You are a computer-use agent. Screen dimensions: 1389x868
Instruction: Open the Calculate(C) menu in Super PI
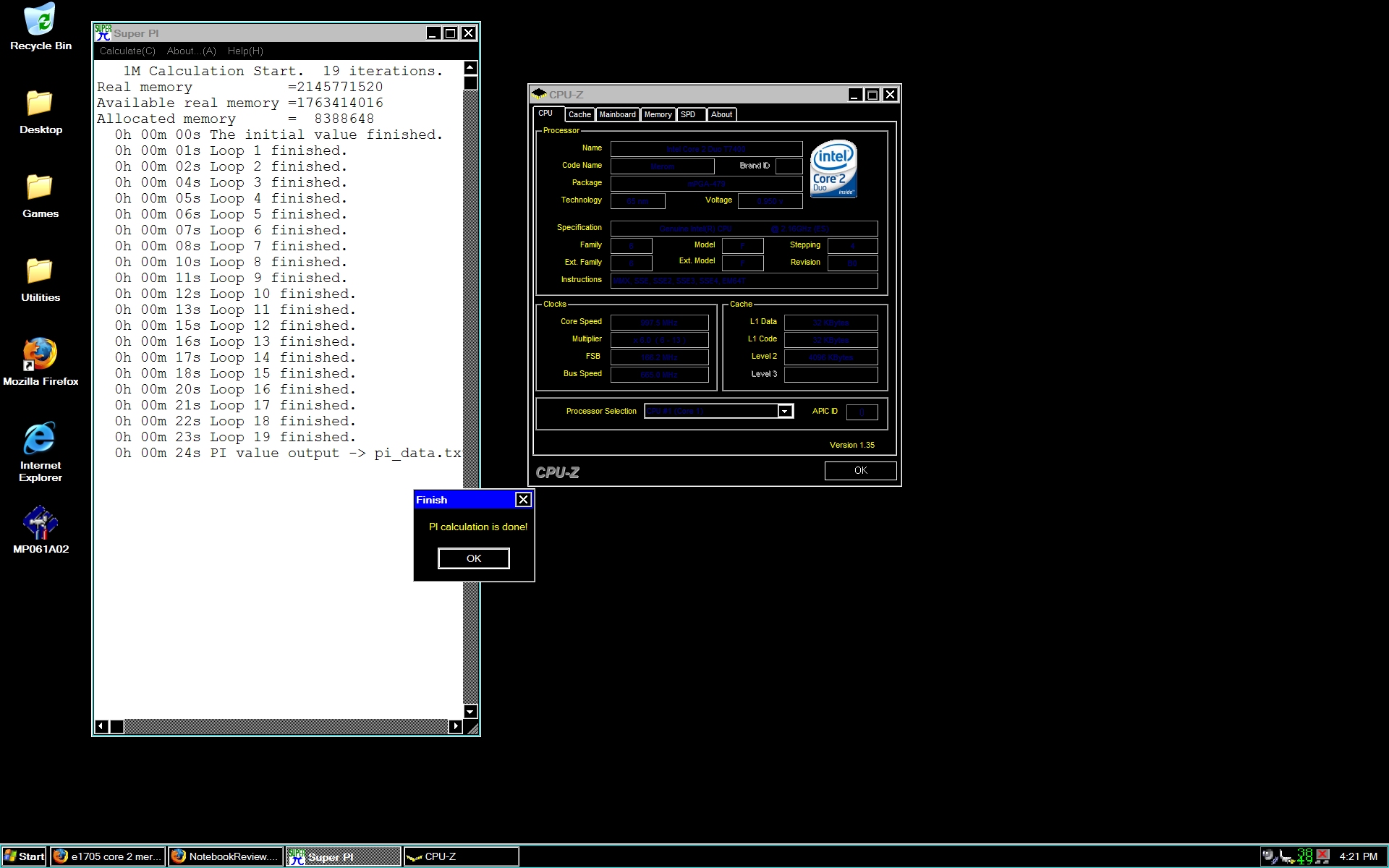click(x=127, y=51)
